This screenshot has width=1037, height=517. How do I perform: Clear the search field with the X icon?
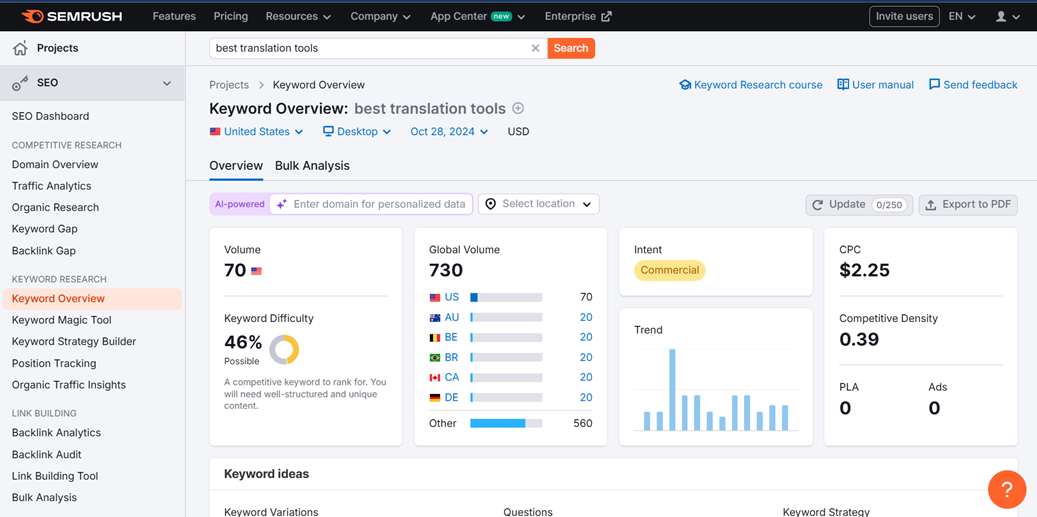click(536, 48)
